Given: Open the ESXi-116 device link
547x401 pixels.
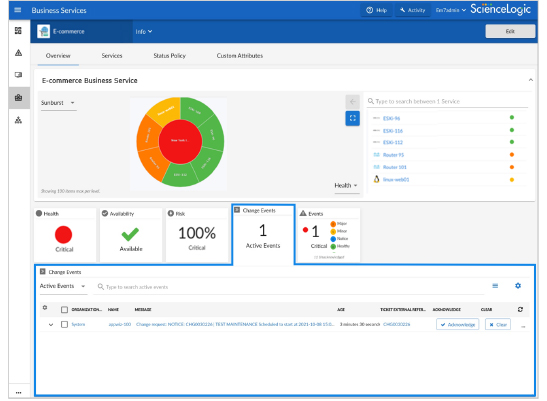Looking at the screenshot, I should [x=393, y=131].
